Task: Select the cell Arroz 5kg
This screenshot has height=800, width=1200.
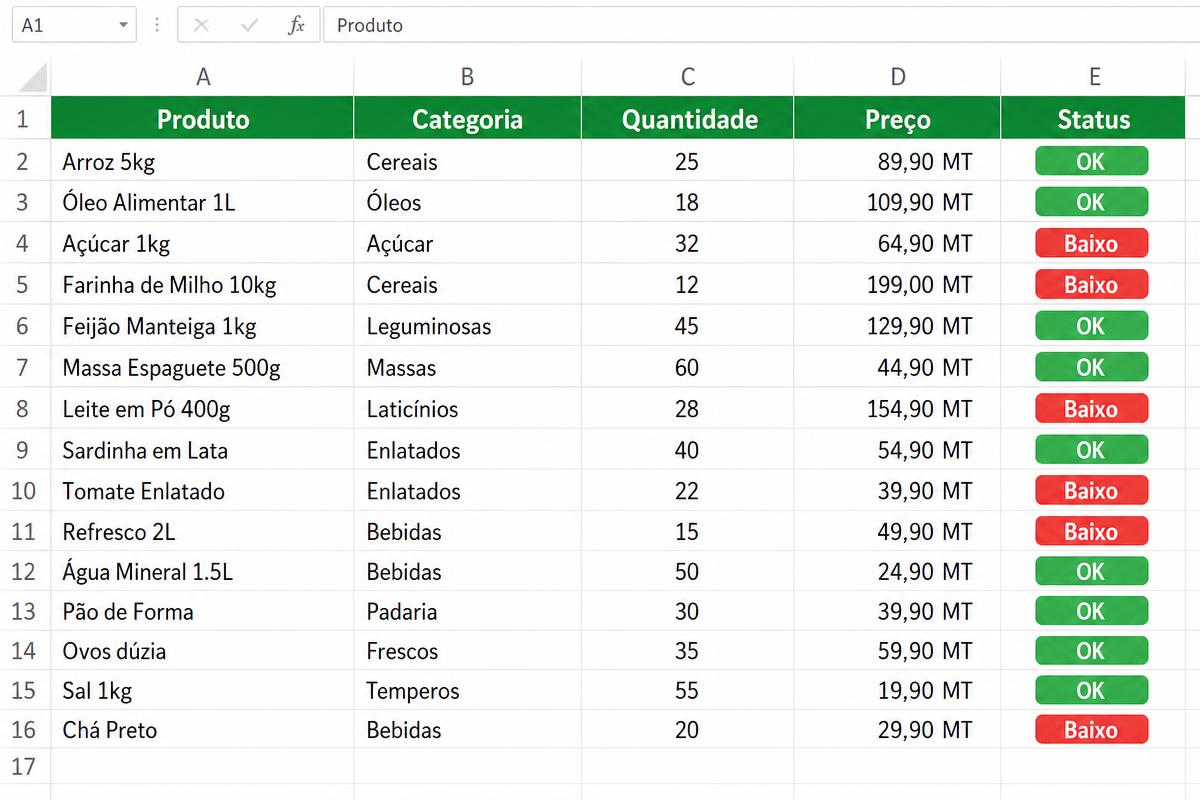Action: (x=203, y=161)
